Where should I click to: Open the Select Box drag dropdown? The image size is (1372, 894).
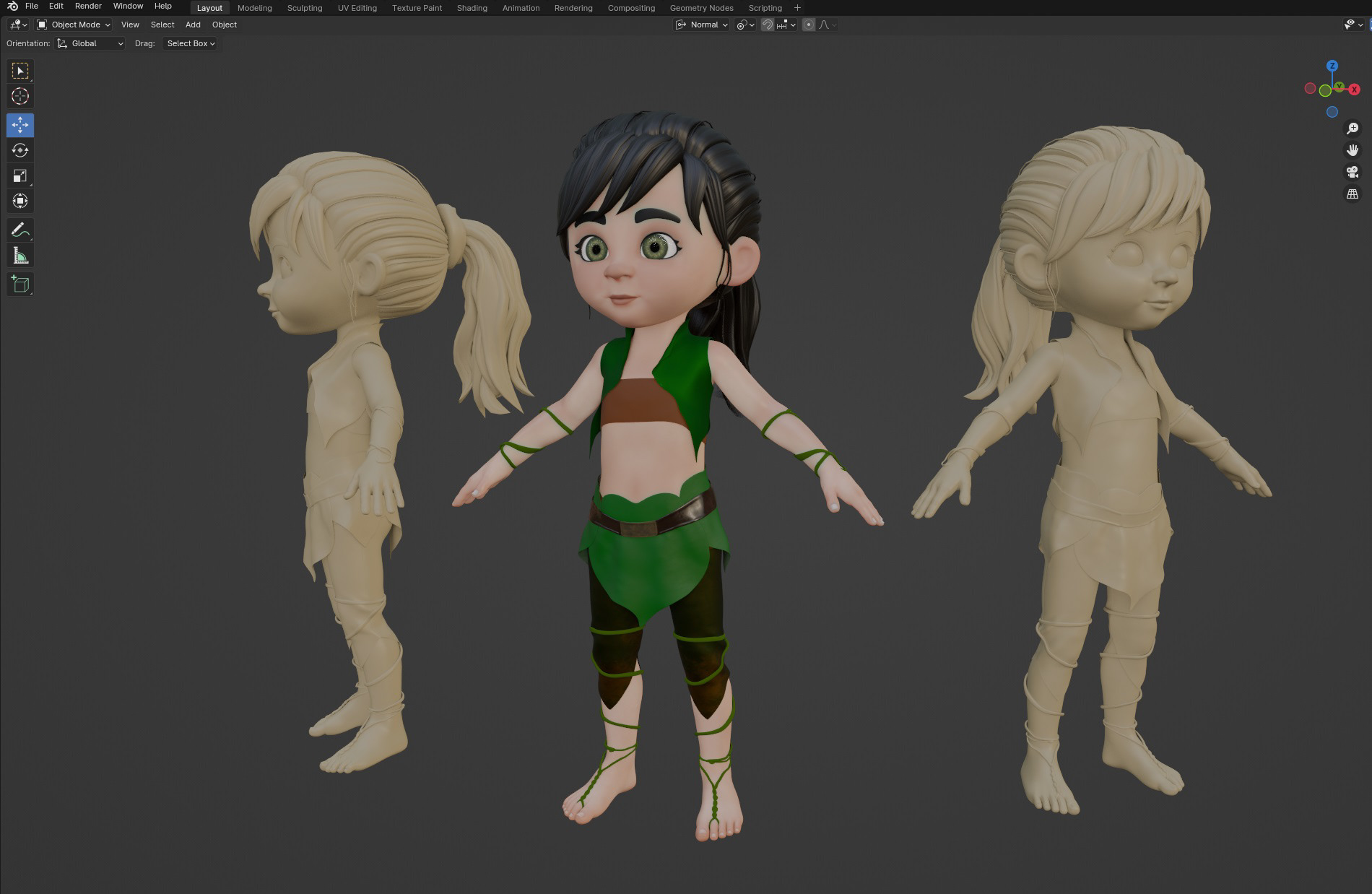tap(191, 43)
